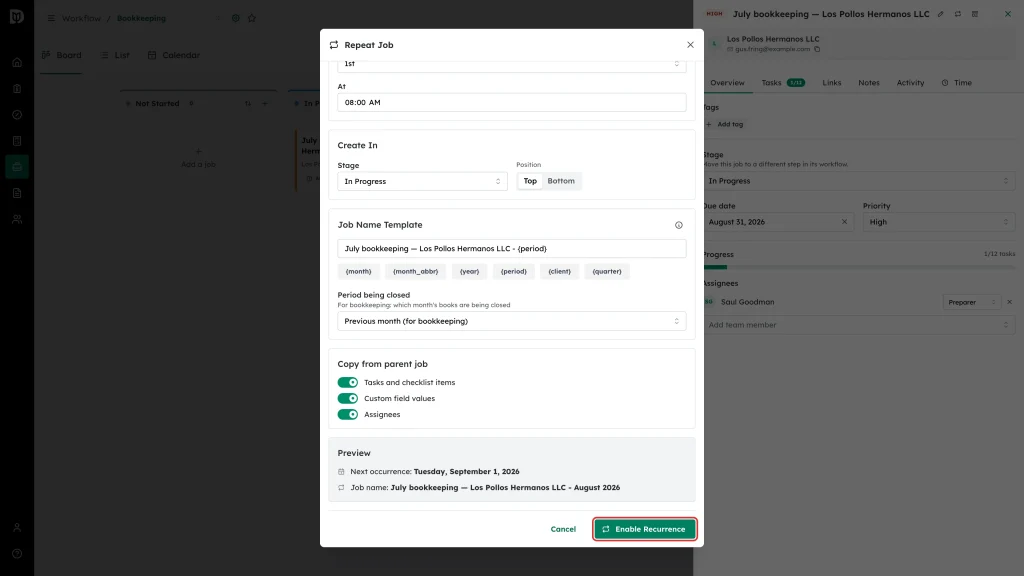The image size is (1024, 576).
Task: Open the 1st day dropdown
Action: 511,64
